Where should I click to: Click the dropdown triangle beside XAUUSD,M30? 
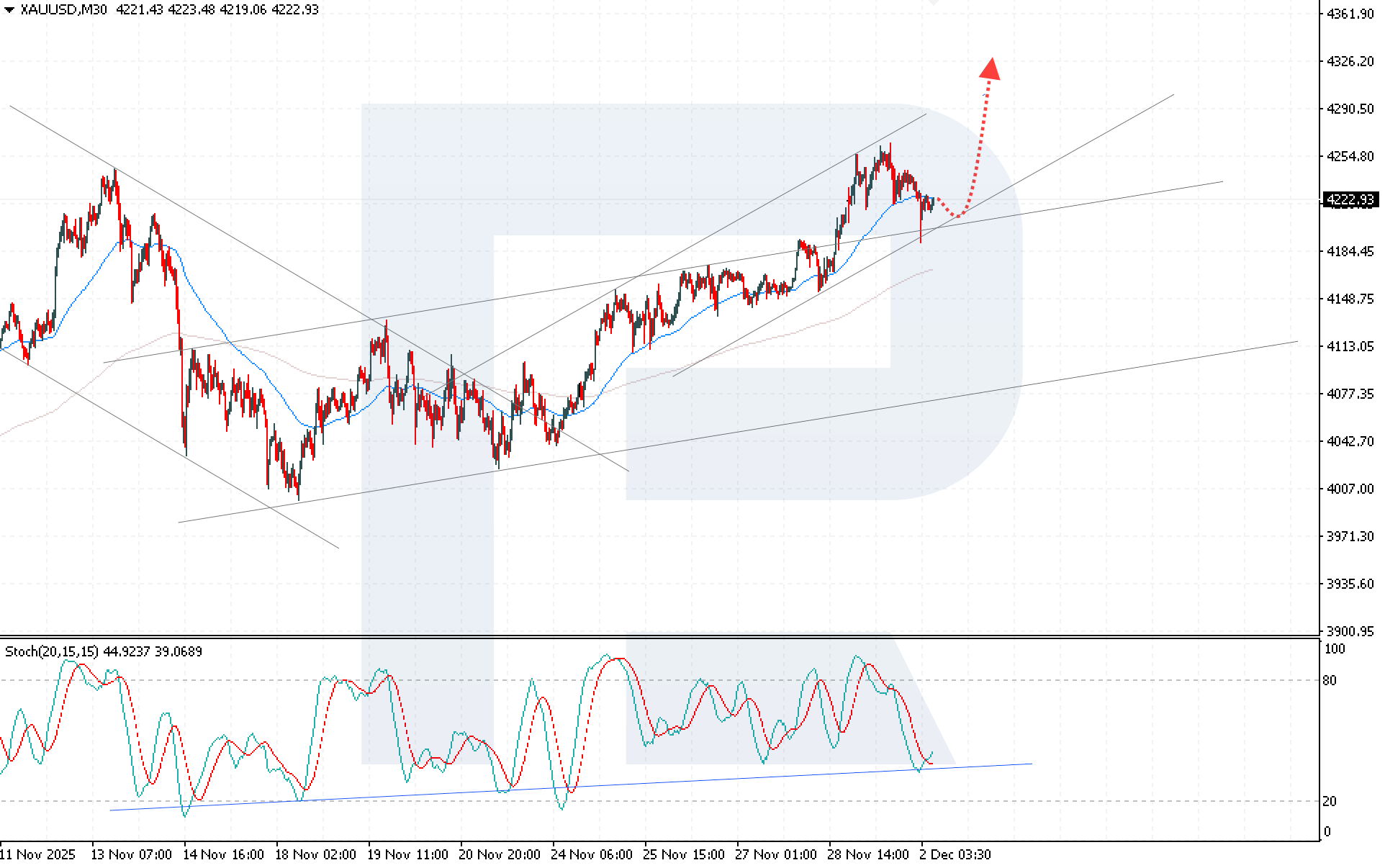click(9, 10)
